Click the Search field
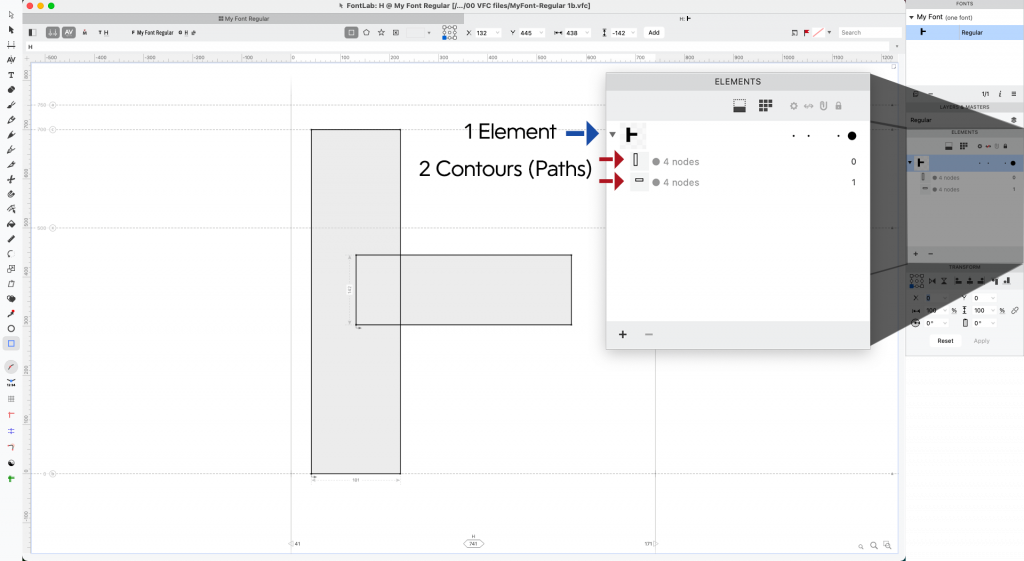 [x=869, y=33]
